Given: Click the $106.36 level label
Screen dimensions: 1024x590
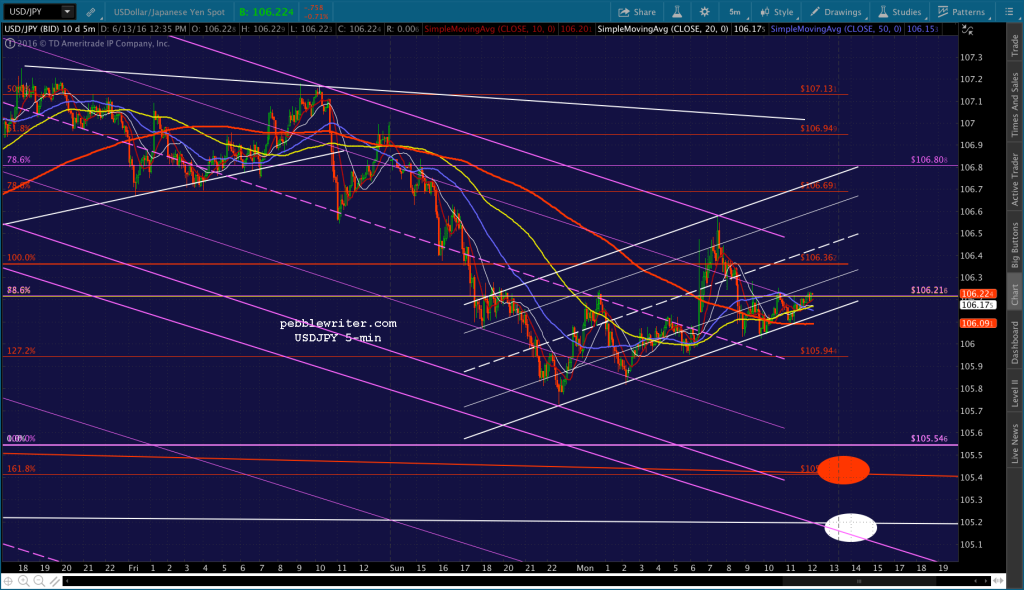Looking at the screenshot, I should (x=818, y=258).
